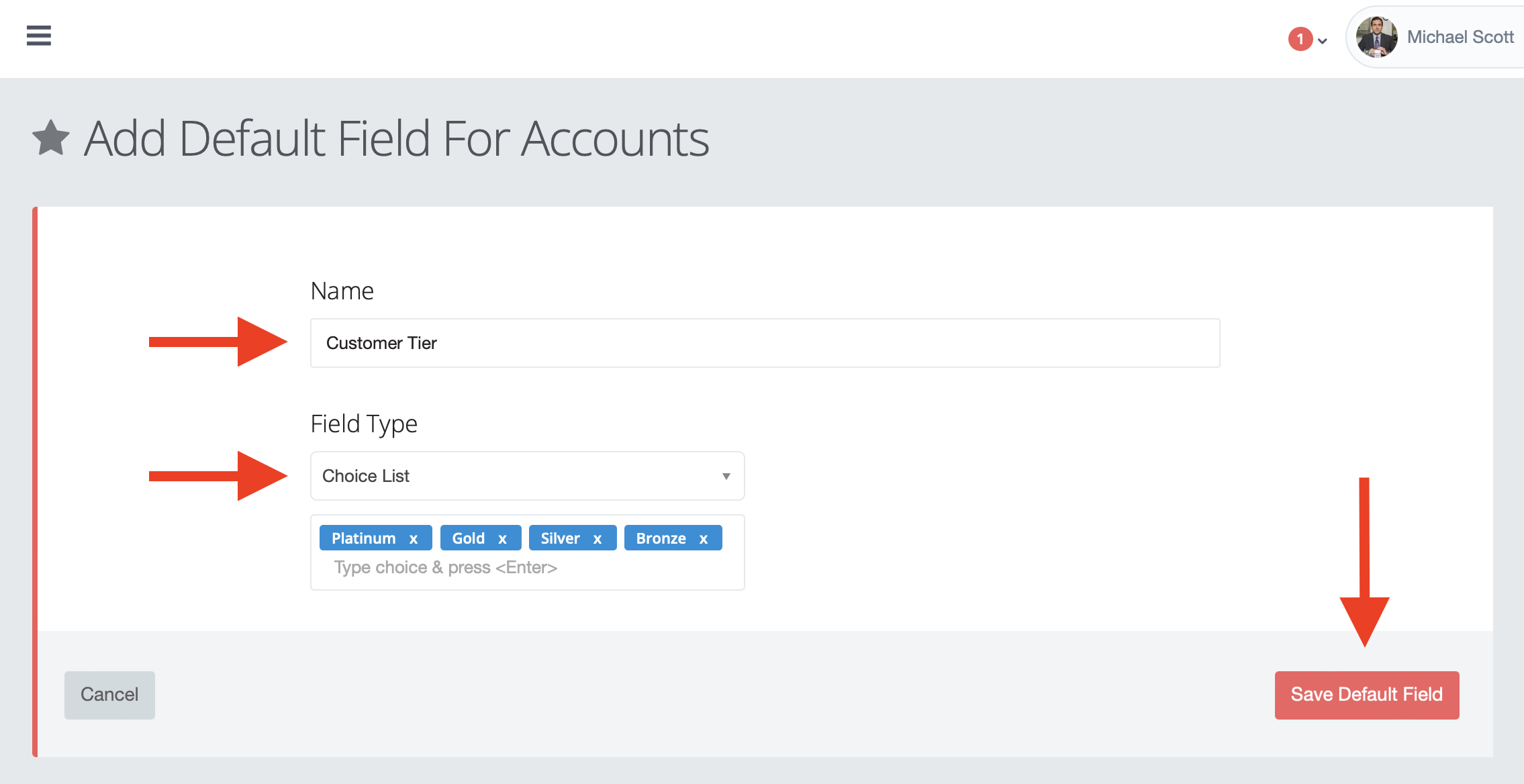Remove the Gold choice tag
1524x784 pixels.
pyautogui.click(x=502, y=539)
